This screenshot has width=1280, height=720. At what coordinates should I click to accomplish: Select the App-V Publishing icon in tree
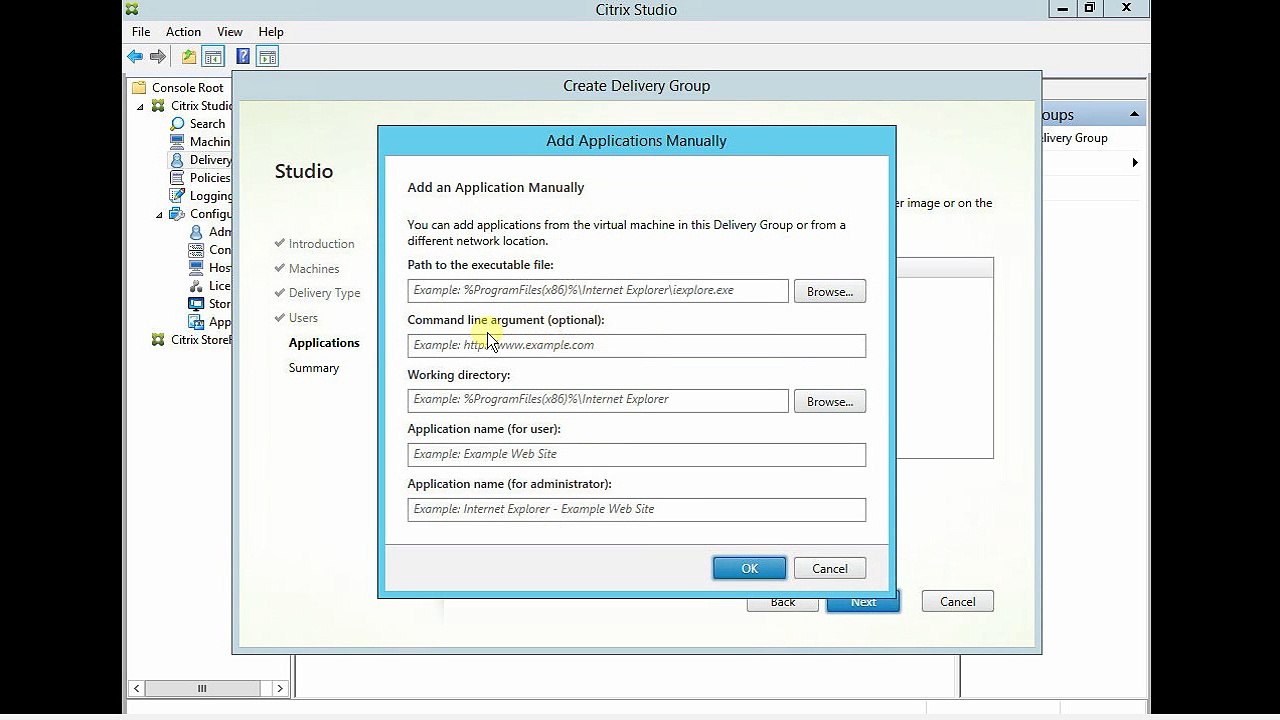pos(196,322)
